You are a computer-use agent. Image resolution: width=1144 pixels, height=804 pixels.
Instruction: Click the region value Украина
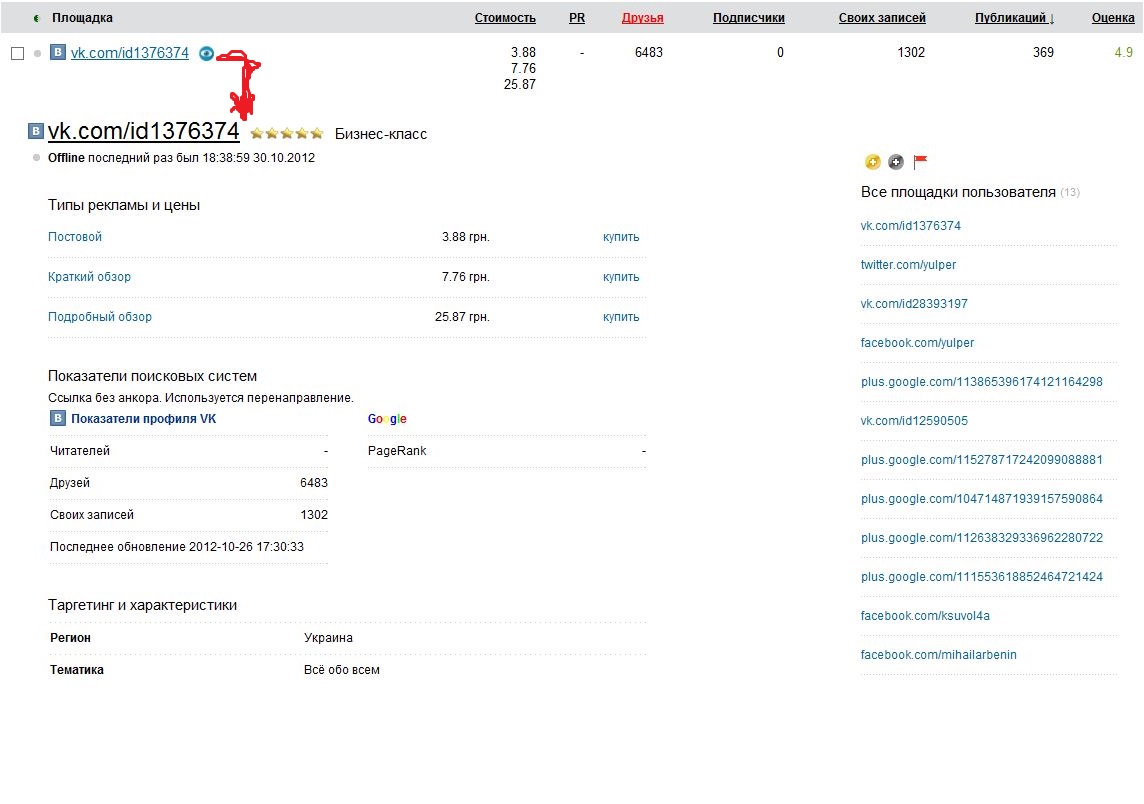[x=328, y=638]
